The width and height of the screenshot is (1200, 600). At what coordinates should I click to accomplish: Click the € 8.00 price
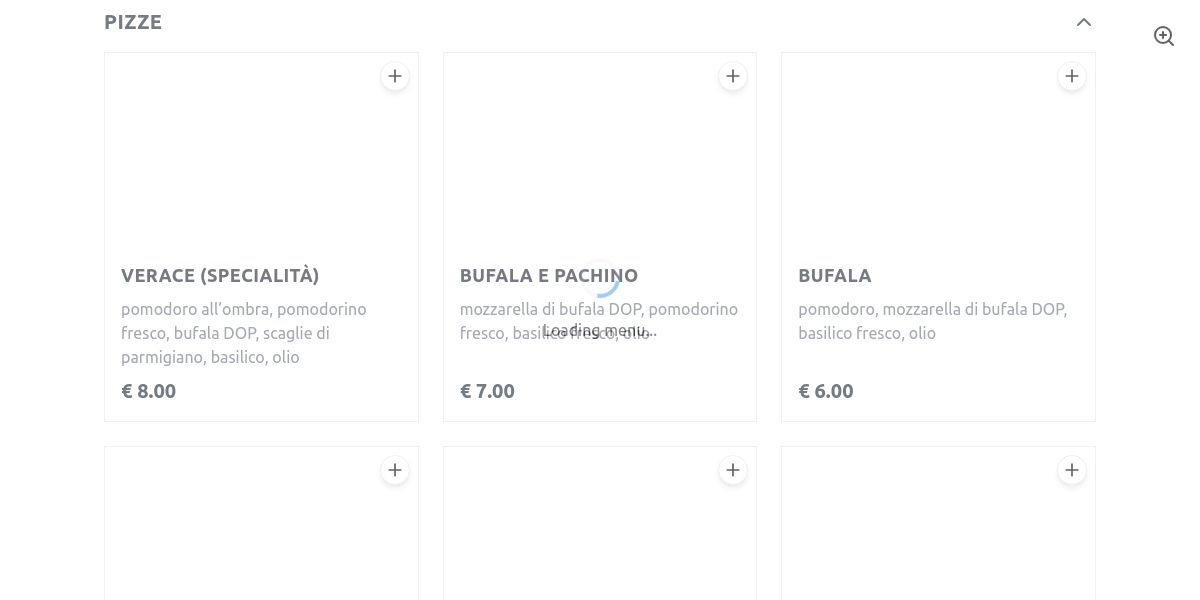tap(148, 391)
